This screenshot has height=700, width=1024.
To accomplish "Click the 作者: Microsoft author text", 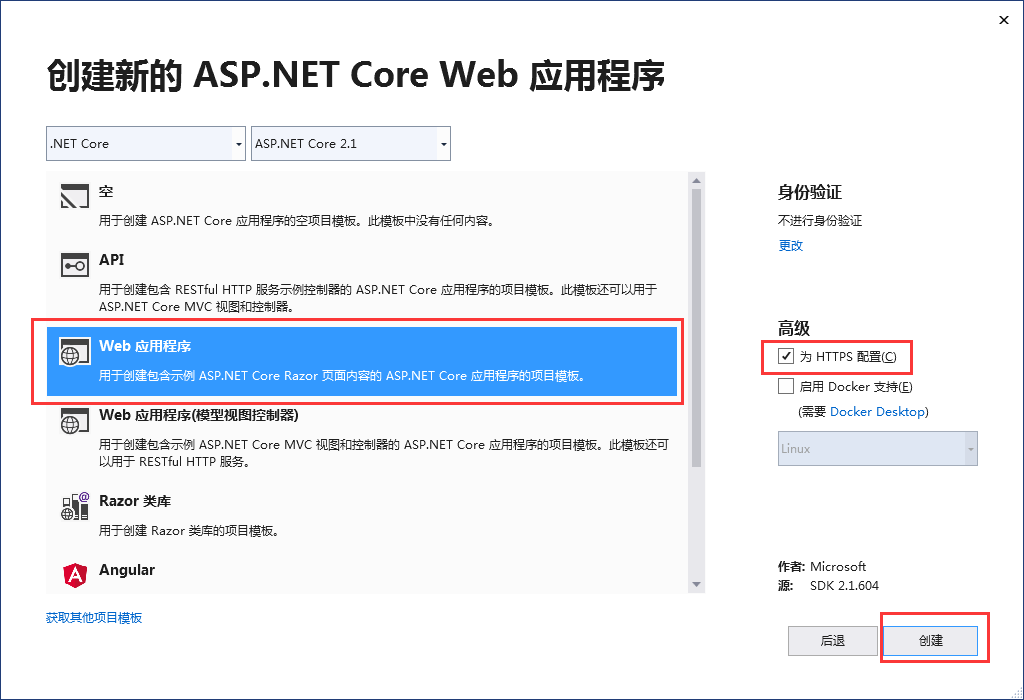I will pos(822,566).
